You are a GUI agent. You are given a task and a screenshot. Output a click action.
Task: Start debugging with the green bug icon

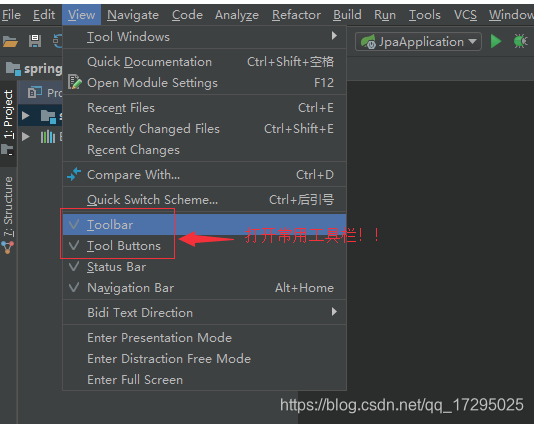[x=520, y=41]
